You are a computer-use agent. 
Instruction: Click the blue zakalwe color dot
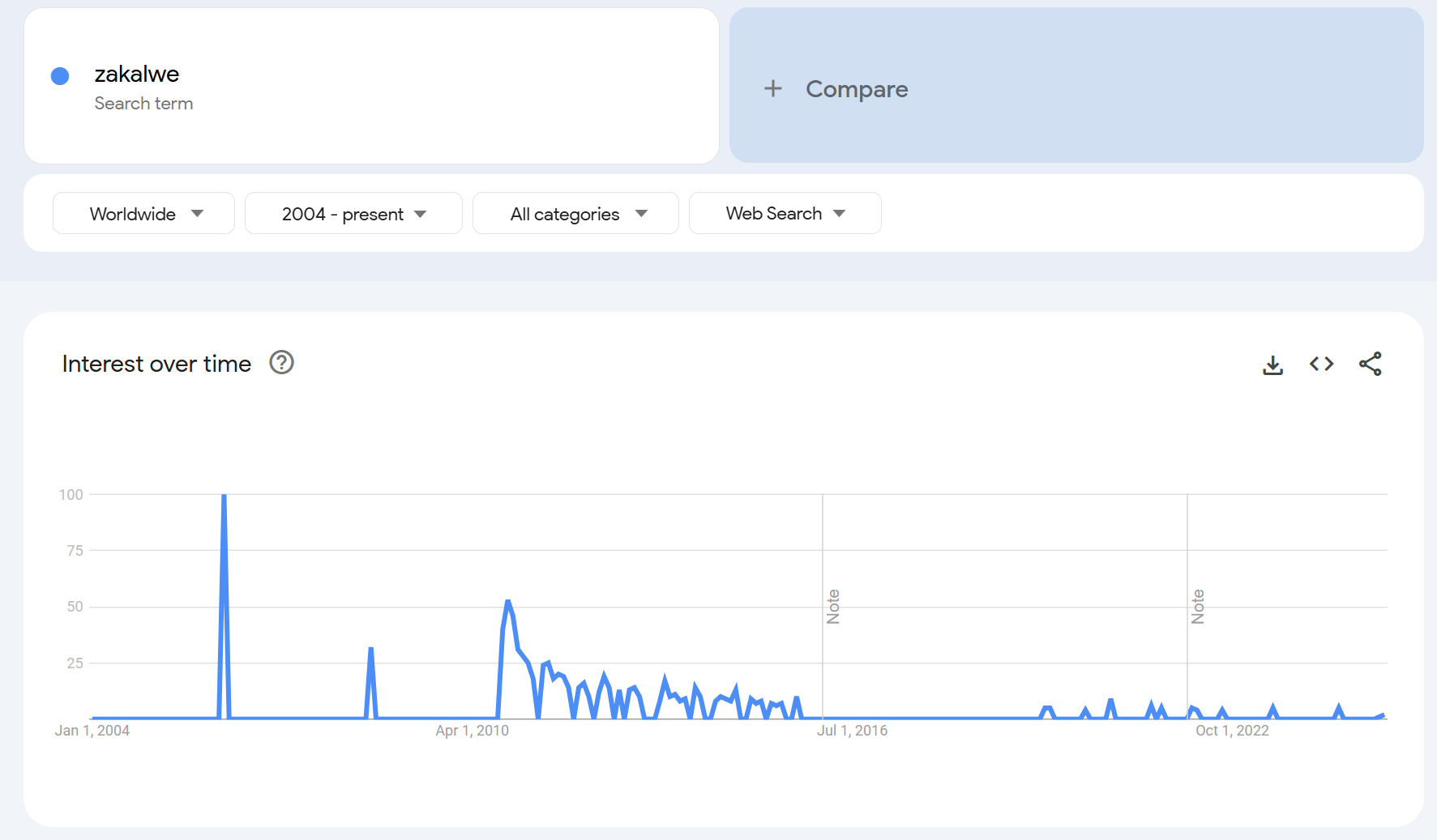coord(60,76)
